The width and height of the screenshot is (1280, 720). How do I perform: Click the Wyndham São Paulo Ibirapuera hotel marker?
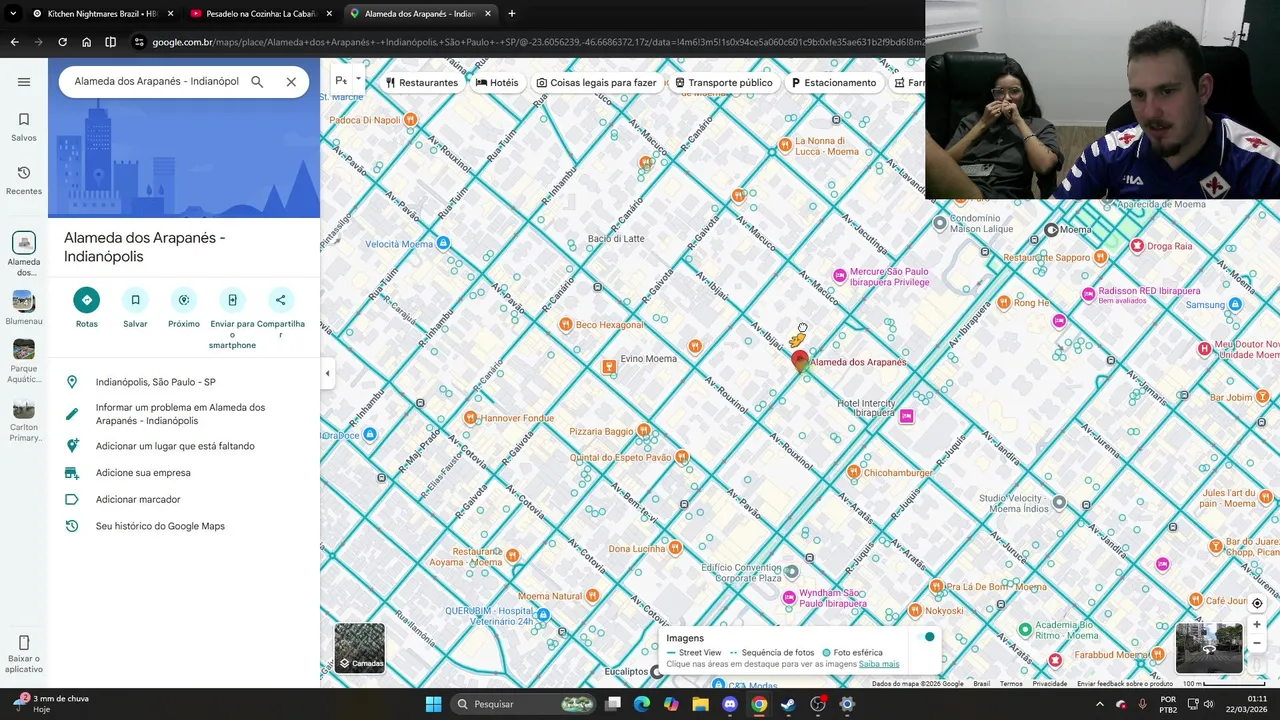[789, 598]
